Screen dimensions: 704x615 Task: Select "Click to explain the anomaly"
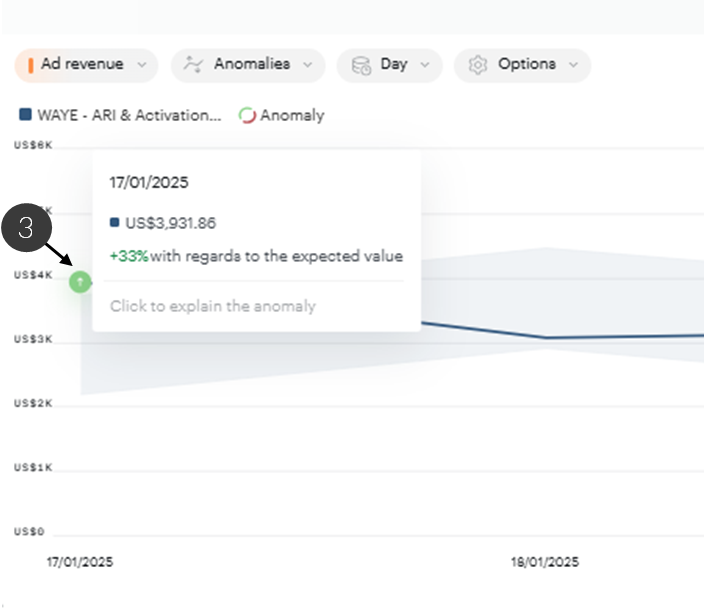213,306
